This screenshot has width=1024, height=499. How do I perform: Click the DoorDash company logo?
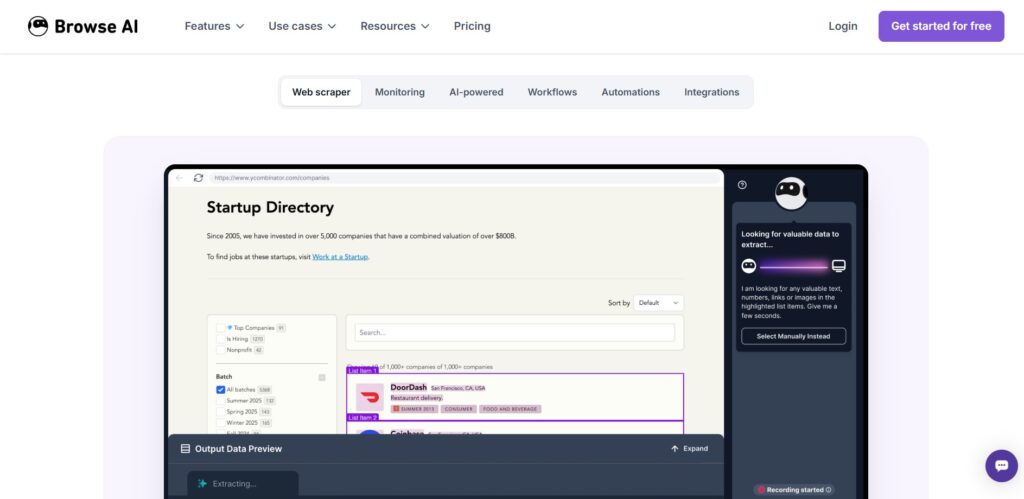(x=370, y=397)
